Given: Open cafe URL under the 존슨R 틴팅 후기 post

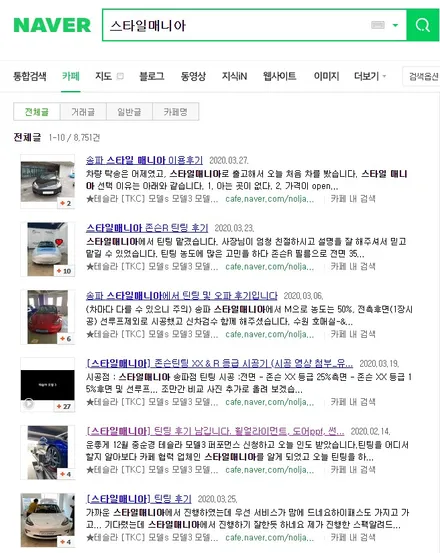Looking at the screenshot, I should [x=270, y=267].
